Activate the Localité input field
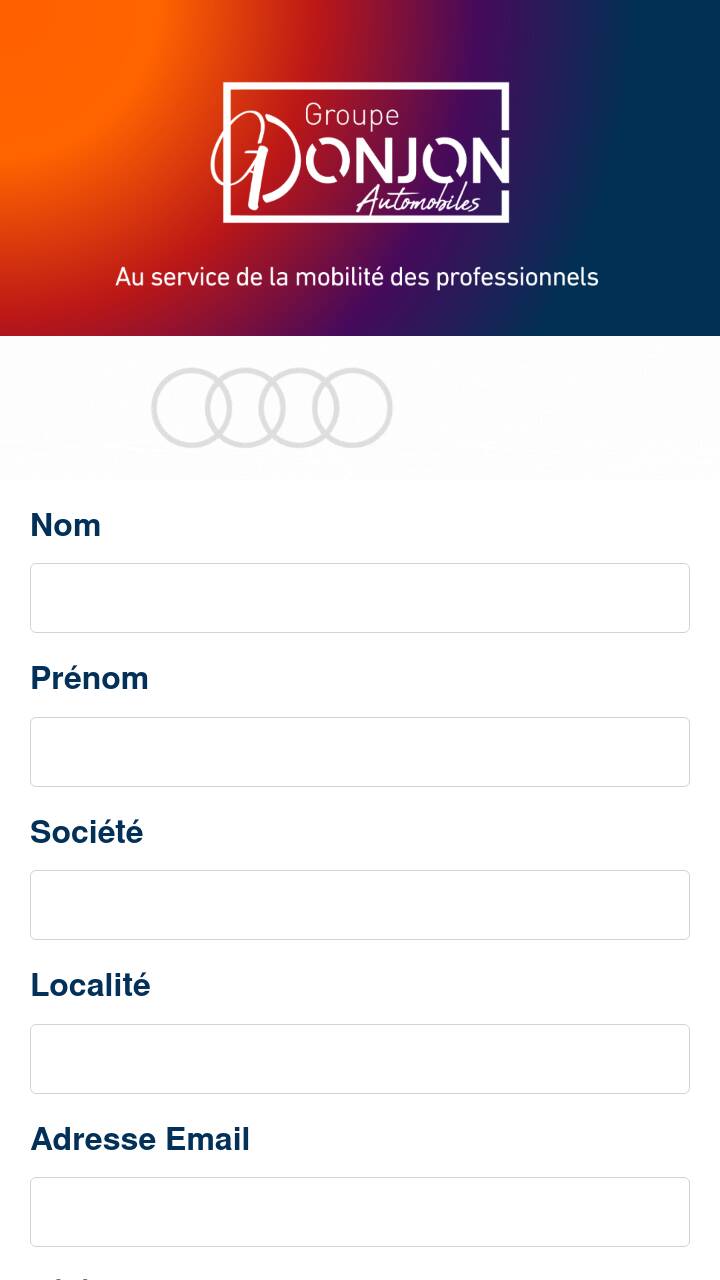The height and width of the screenshot is (1280, 720). coord(360,1059)
